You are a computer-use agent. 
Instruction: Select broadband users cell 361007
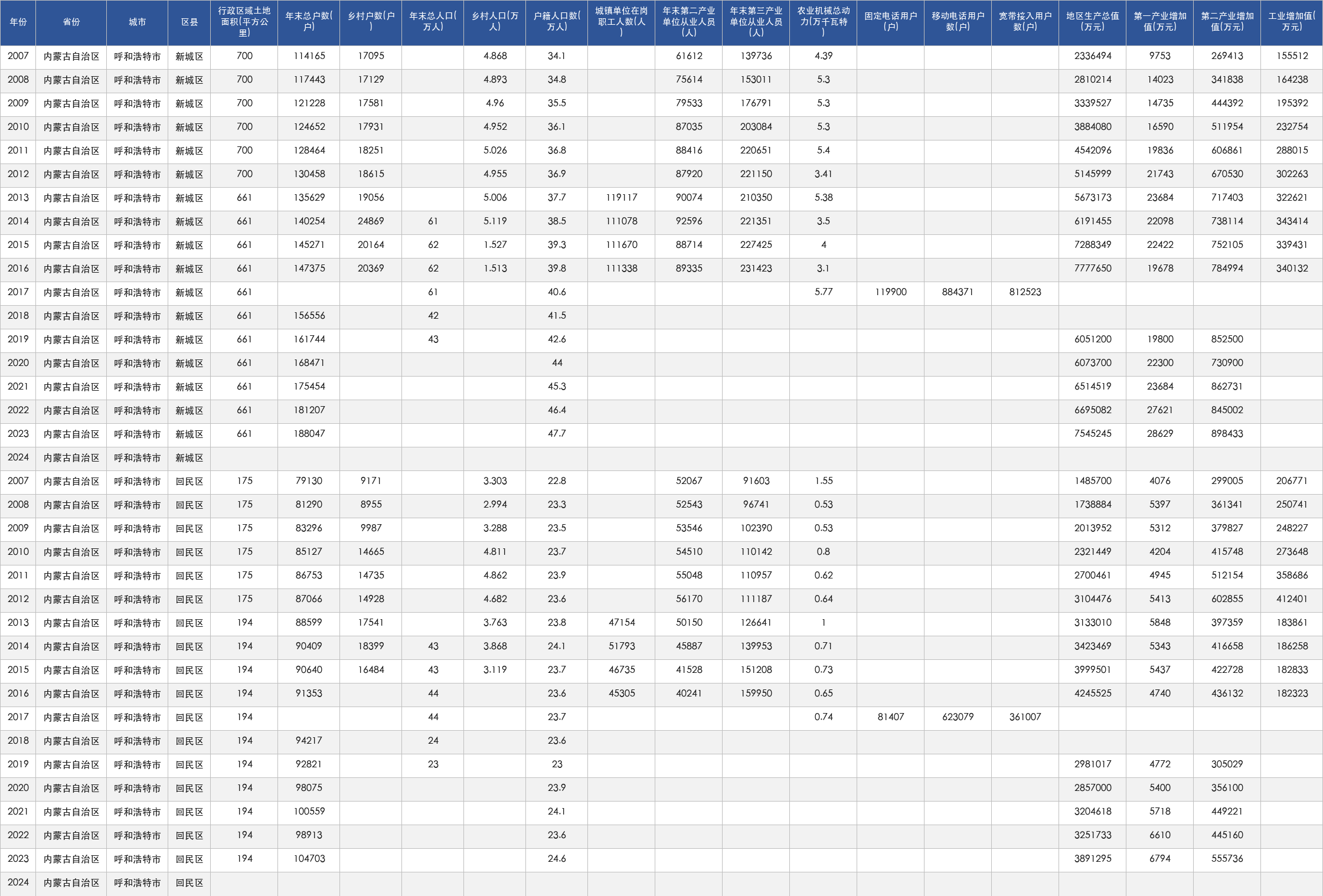point(1025,718)
